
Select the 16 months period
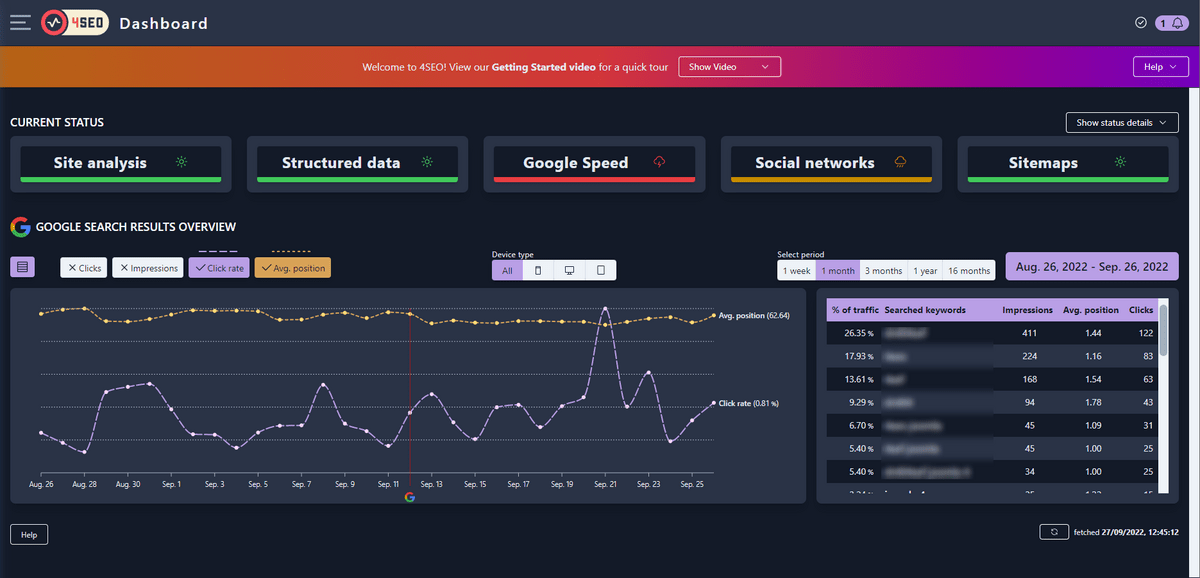[969, 270]
